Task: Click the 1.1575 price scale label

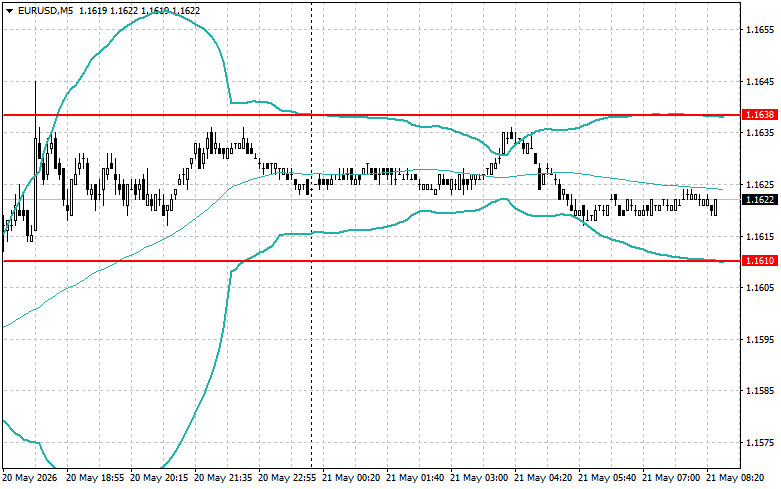Action: click(x=760, y=442)
